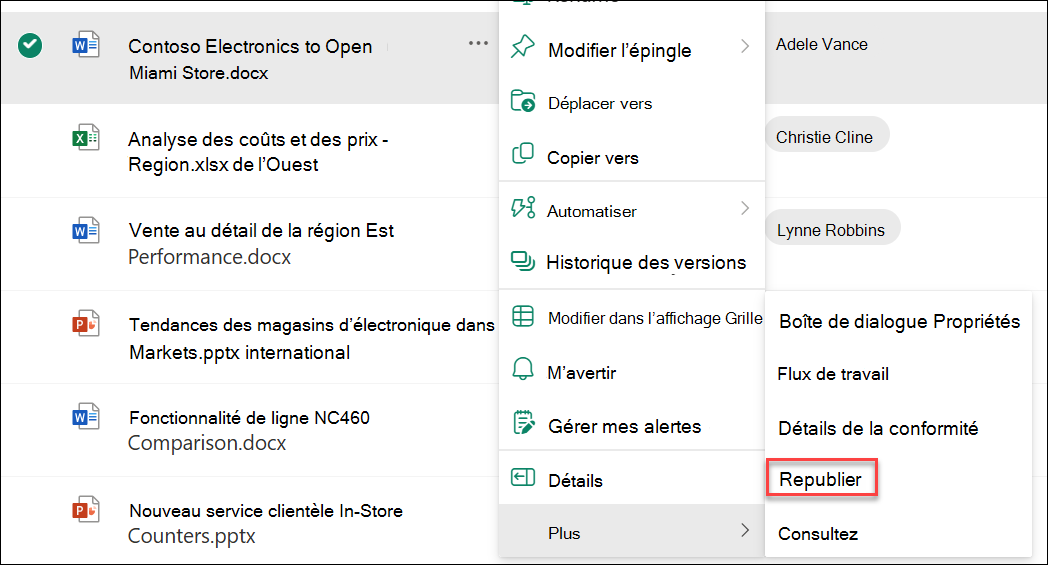The height and width of the screenshot is (565, 1048).
Task: Click the details pane icon beside Détails
Action: tap(523, 477)
